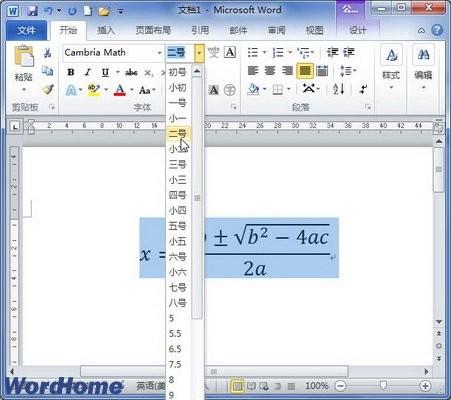Click the phonetic guide 變 icon
The width and height of the screenshot is (451, 400).
tap(214, 52)
